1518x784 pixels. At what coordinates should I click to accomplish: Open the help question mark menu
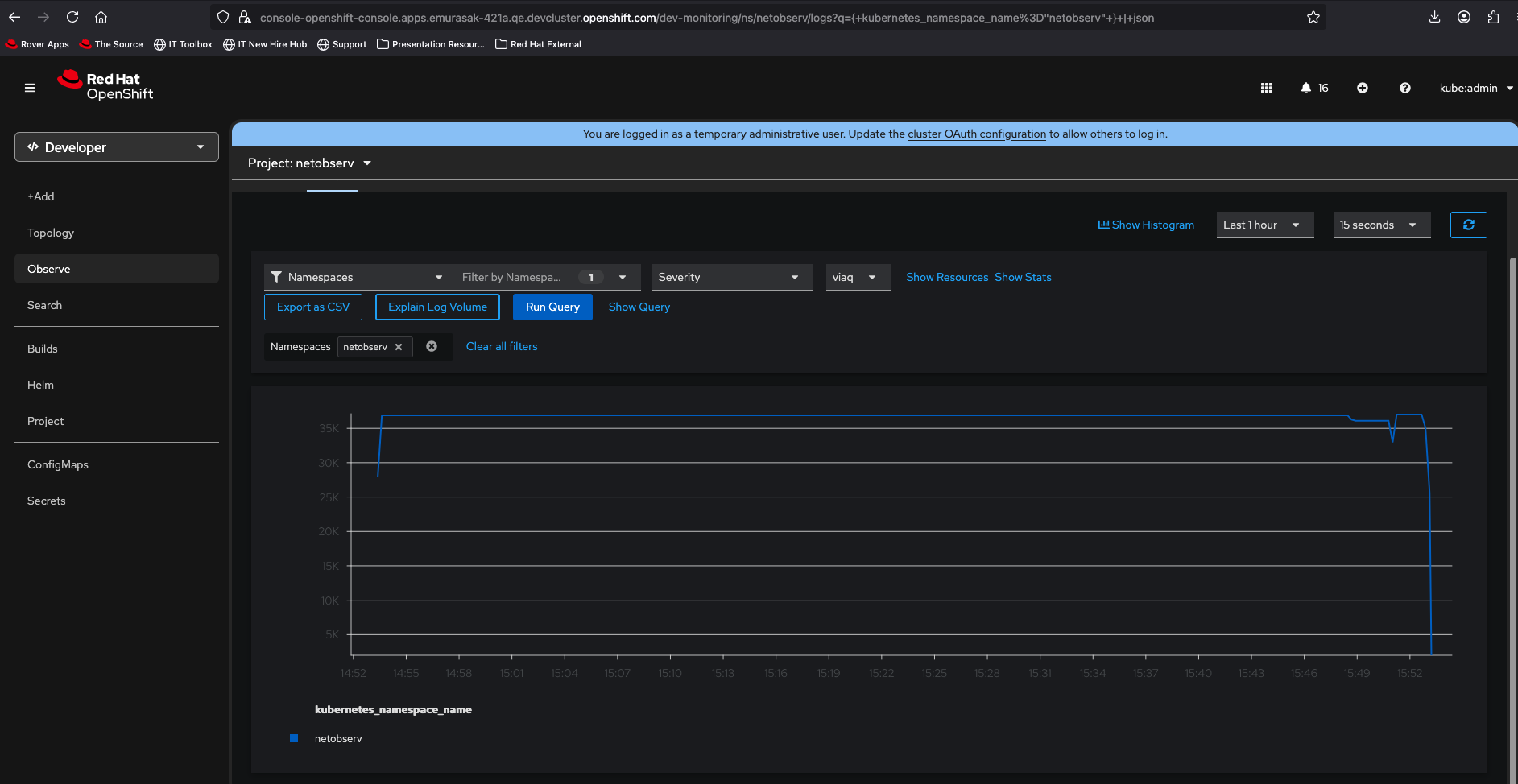(x=1404, y=88)
